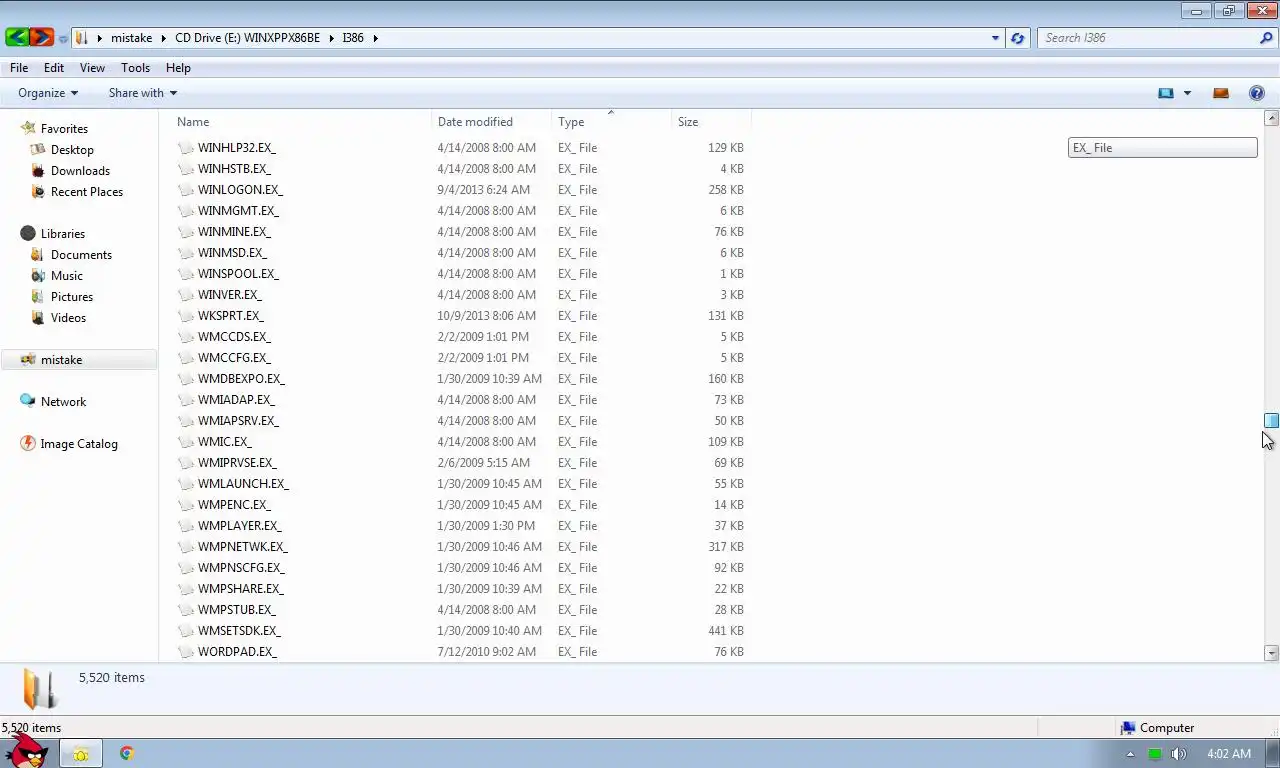This screenshot has height=768, width=1280.
Task: Select Libraries in the navigation pane
Action: click(x=62, y=234)
